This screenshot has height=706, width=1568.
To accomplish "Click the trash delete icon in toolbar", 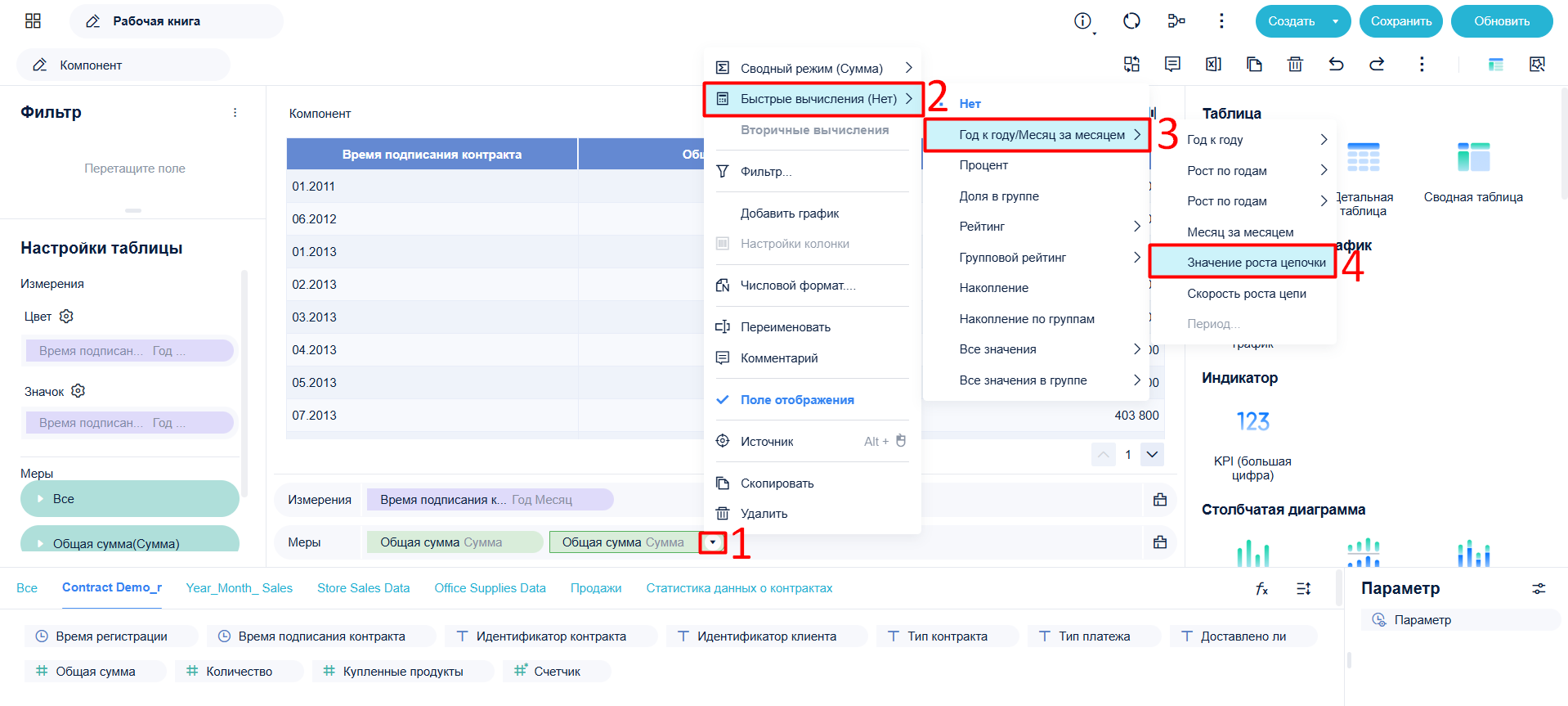I will click(x=1295, y=64).
